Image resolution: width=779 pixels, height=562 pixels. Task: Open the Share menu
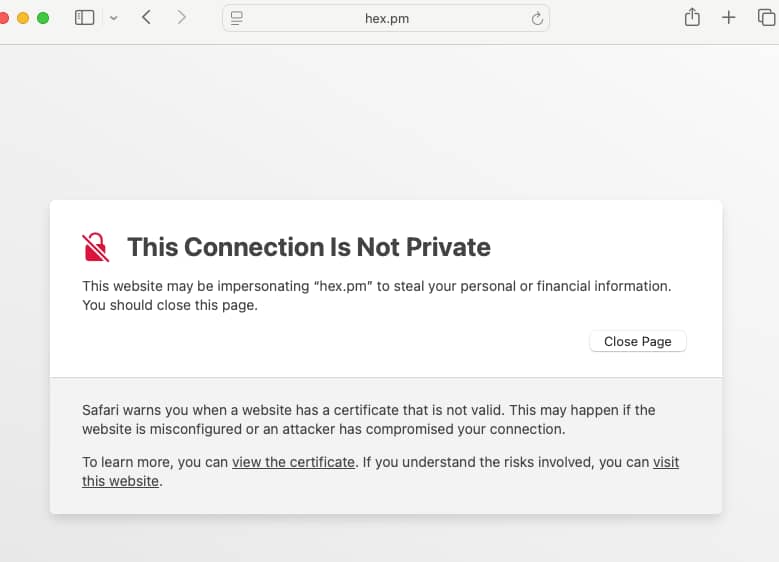(x=692, y=17)
